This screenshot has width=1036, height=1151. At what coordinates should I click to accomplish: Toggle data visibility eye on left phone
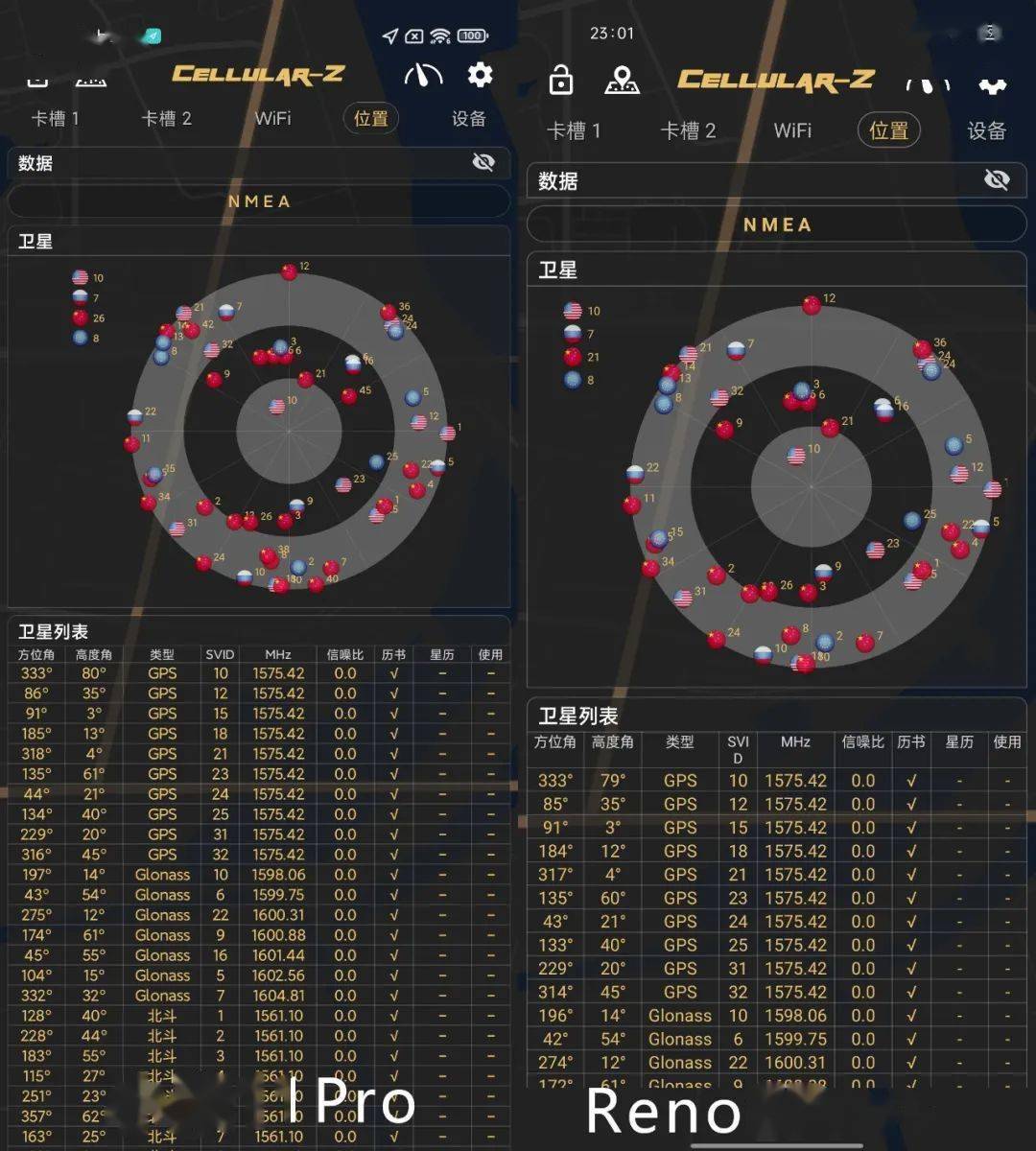pos(484,162)
